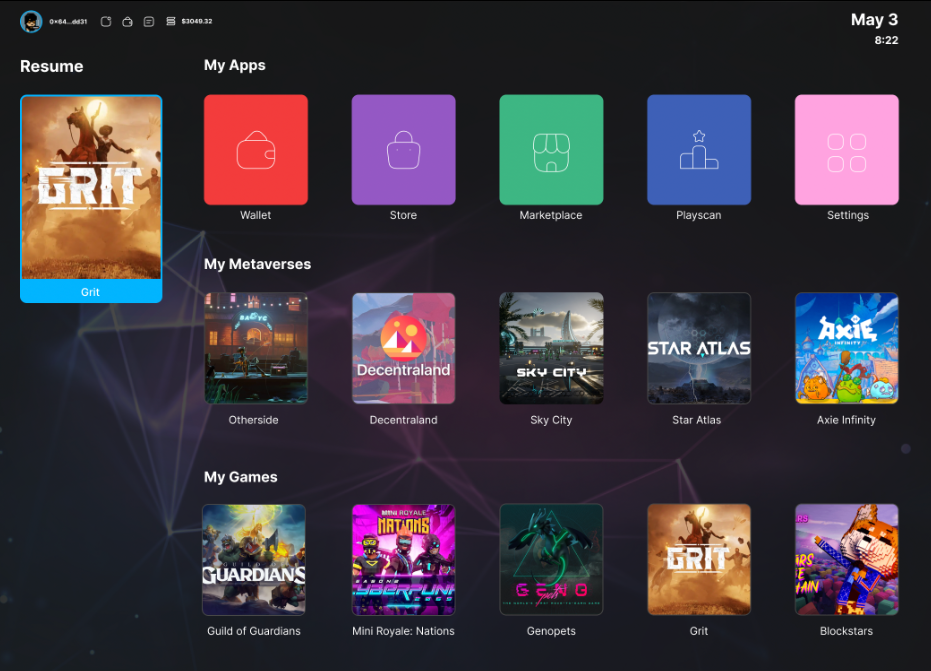Start the Genopets game

(x=552, y=559)
